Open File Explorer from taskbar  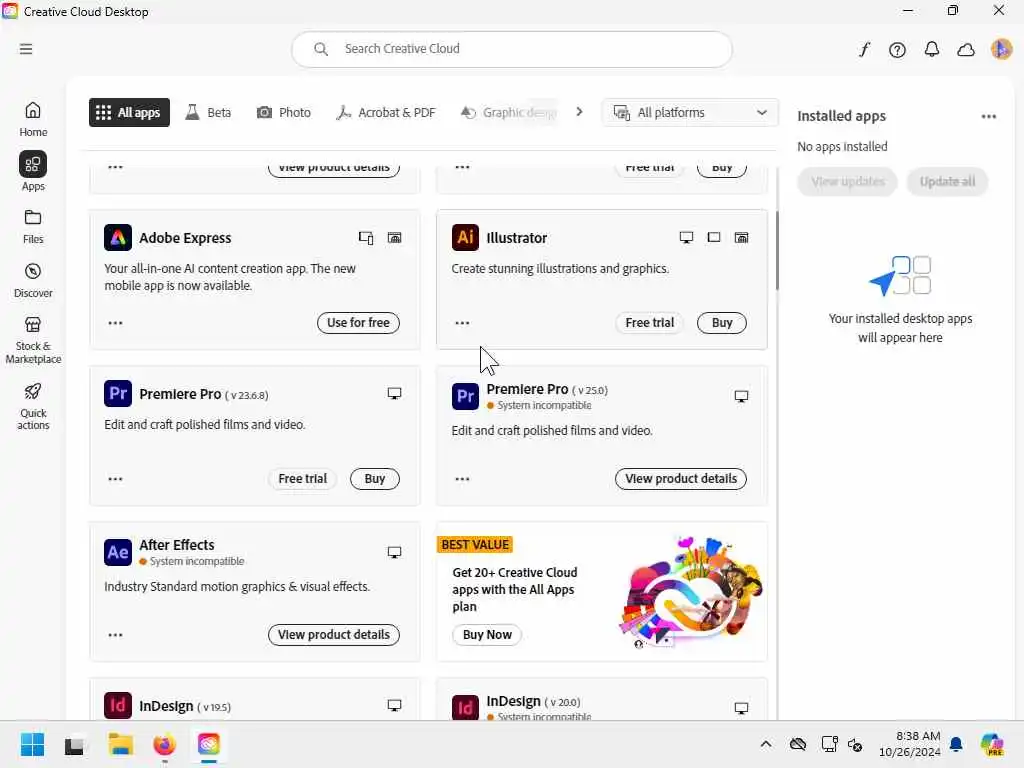(120, 744)
